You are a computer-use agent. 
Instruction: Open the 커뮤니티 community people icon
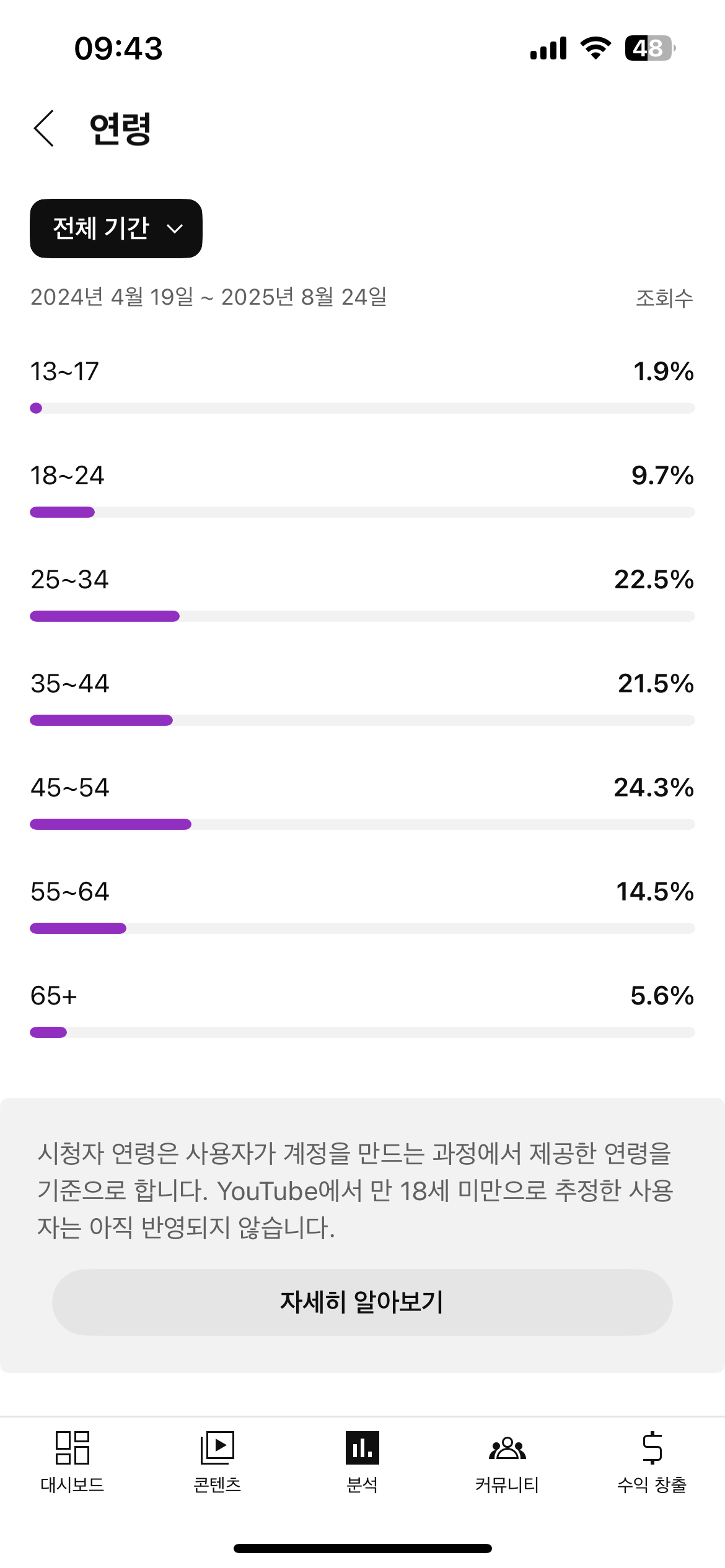[507, 1447]
